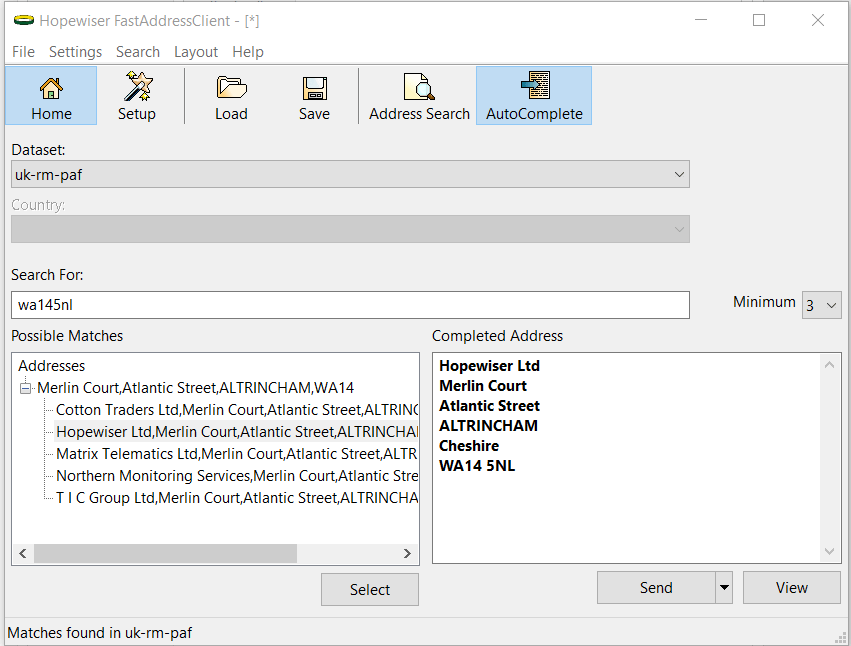The width and height of the screenshot is (851, 646).
Task: Select Cotton Traders Ltd address entry
Action: 235,410
